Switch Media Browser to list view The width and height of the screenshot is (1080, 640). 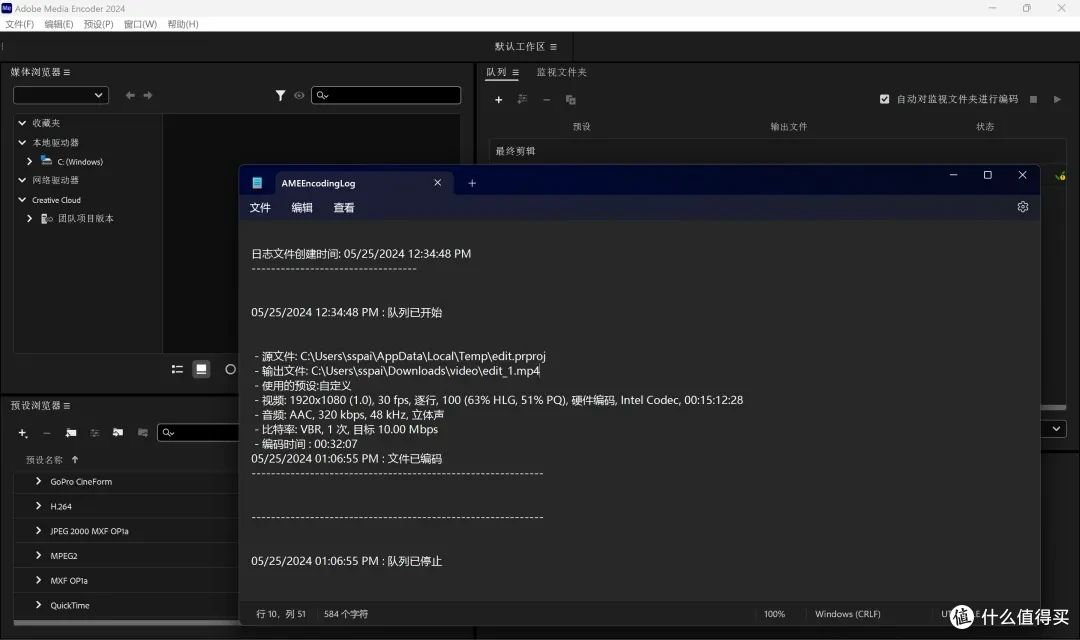[x=177, y=369]
